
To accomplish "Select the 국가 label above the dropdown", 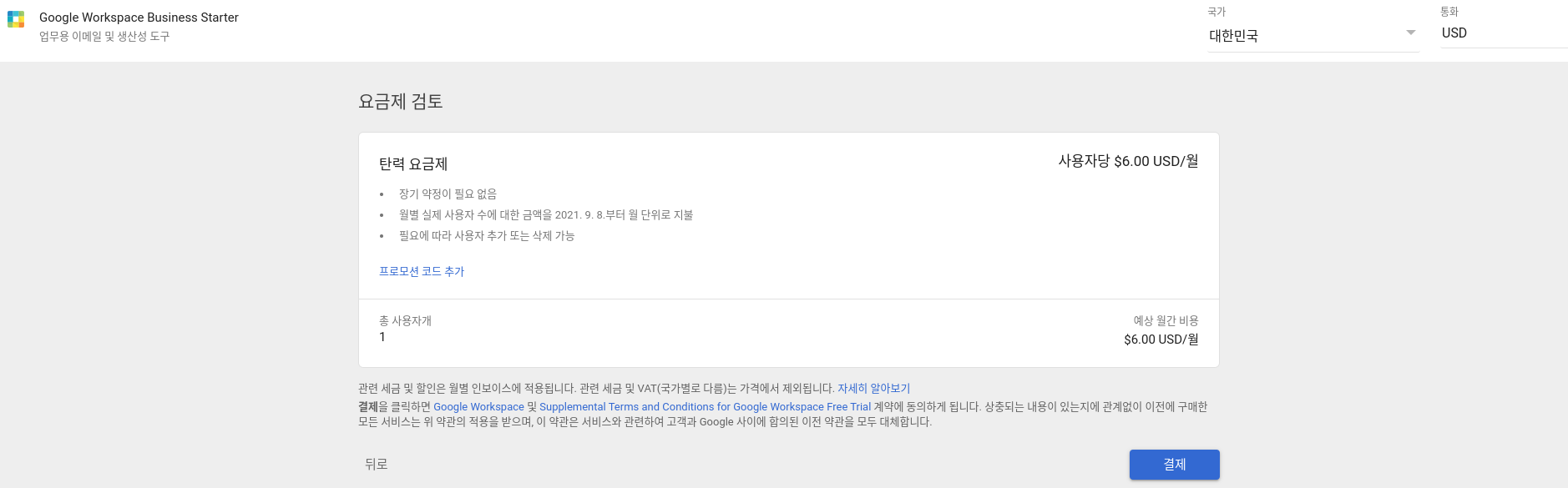I will pos(1216,12).
